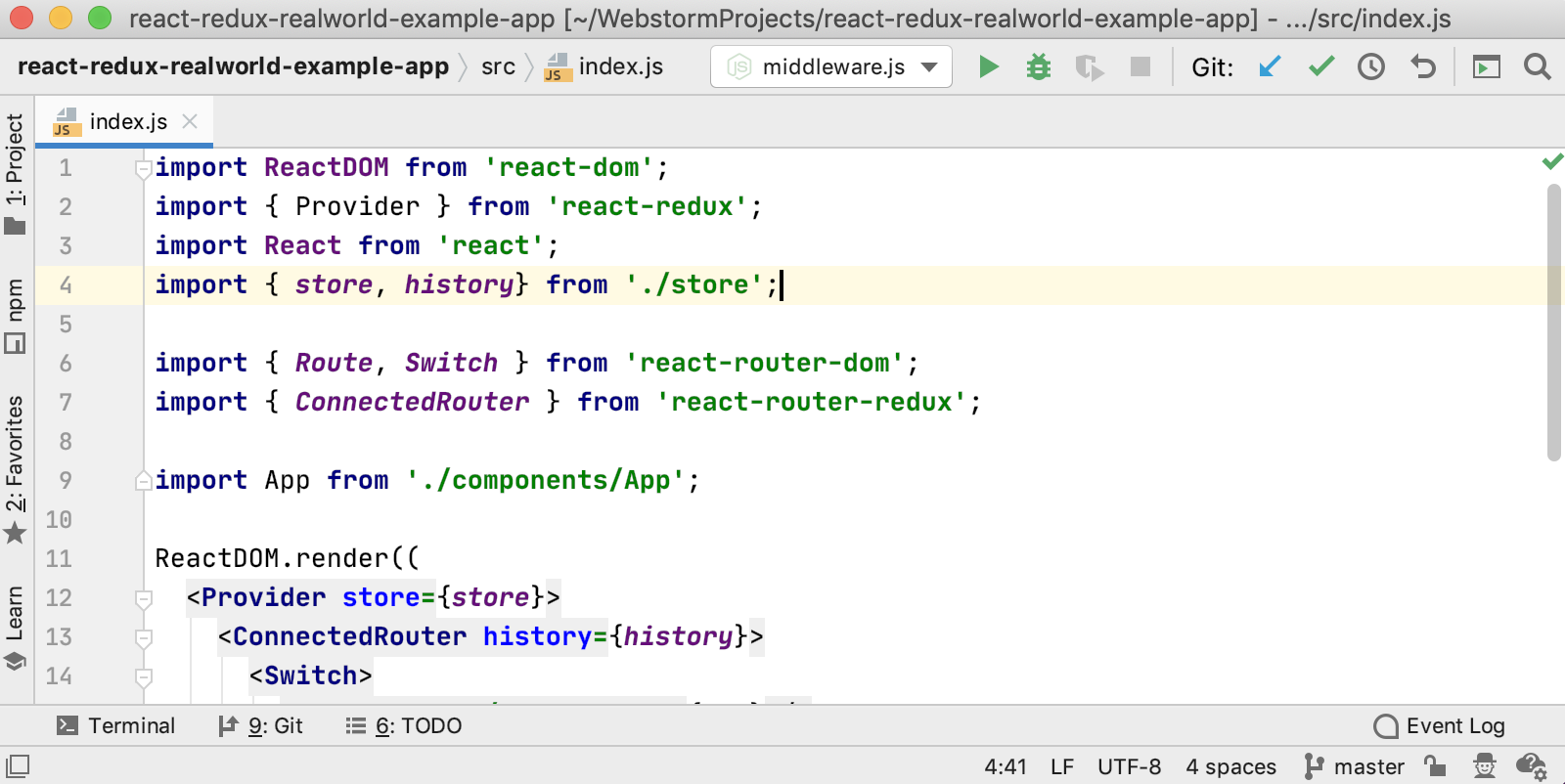Collapse Switch tag fold at line 14
Image resolution: width=1565 pixels, height=784 pixels.
(x=144, y=676)
